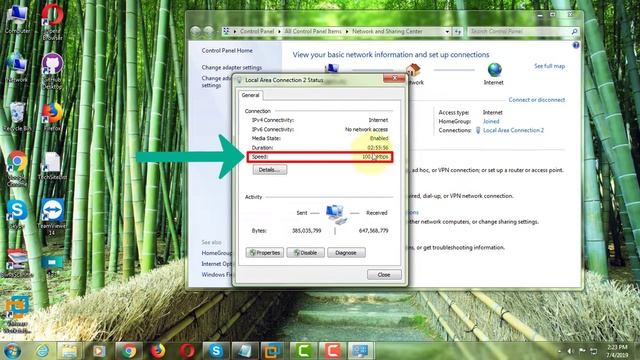This screenshot has width=640, height=360.
Task: Show hidden system tray icons
Action: [x=559, y=351]
